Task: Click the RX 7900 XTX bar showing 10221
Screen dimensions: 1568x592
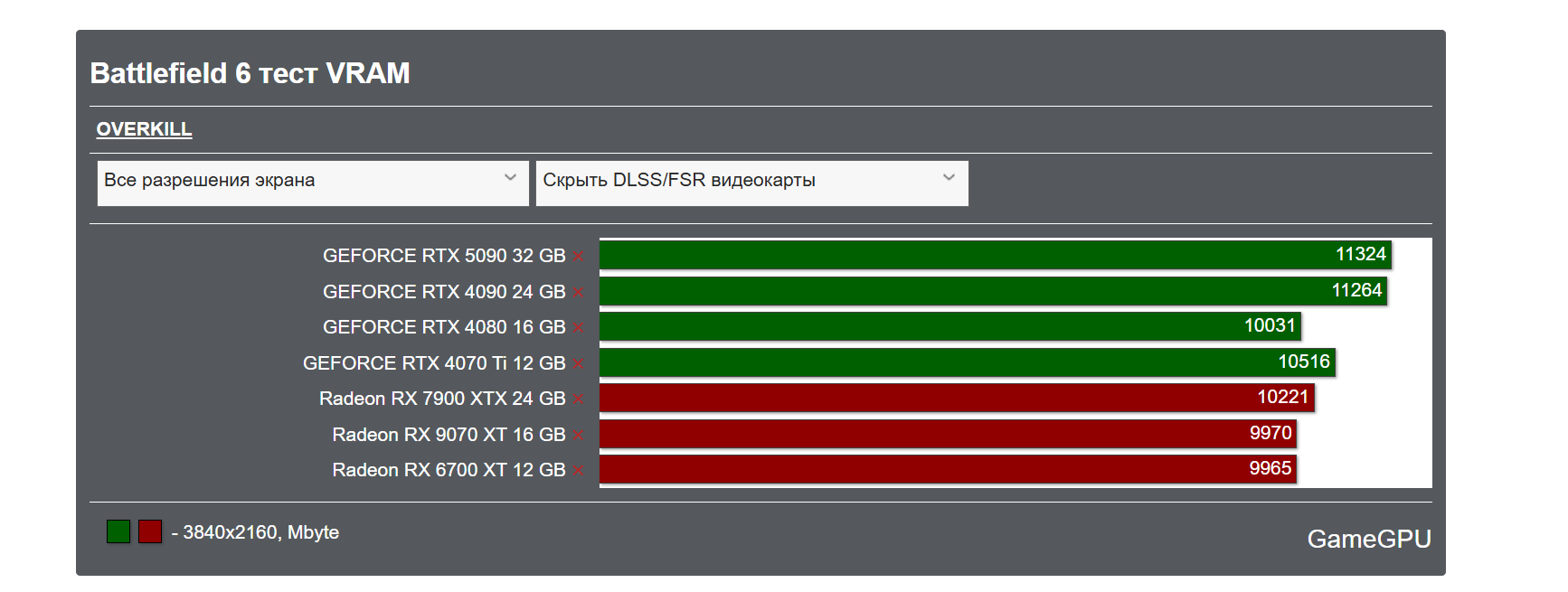Action: [957, 398]
